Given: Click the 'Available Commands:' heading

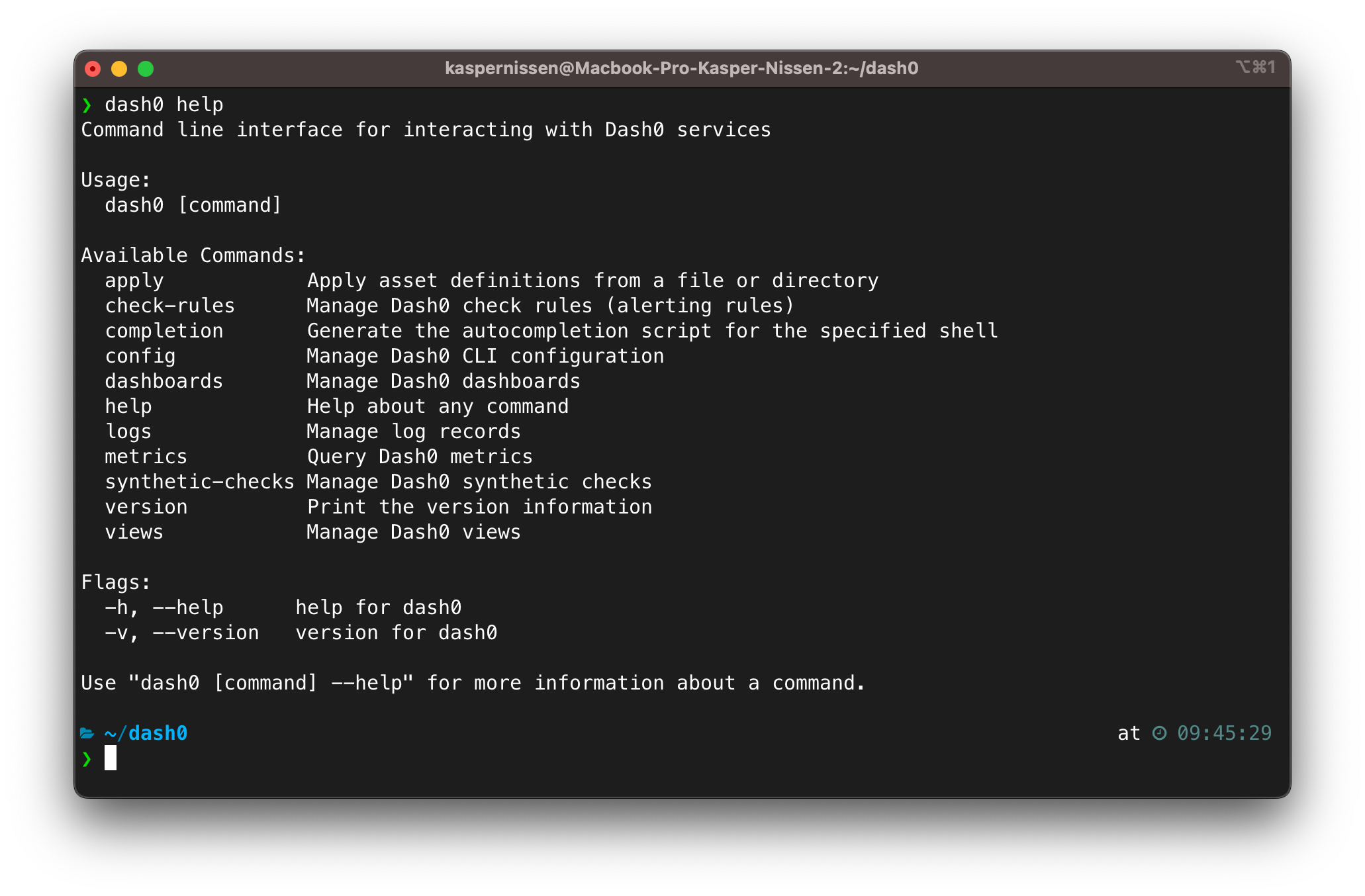Looking at the screenshot, I should tap(193, 255).
